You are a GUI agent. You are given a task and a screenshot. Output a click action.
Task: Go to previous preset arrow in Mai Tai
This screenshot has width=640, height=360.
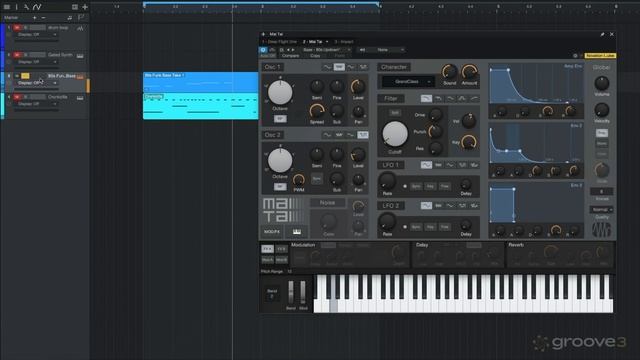pyautogui.click(x=288, y=50)
